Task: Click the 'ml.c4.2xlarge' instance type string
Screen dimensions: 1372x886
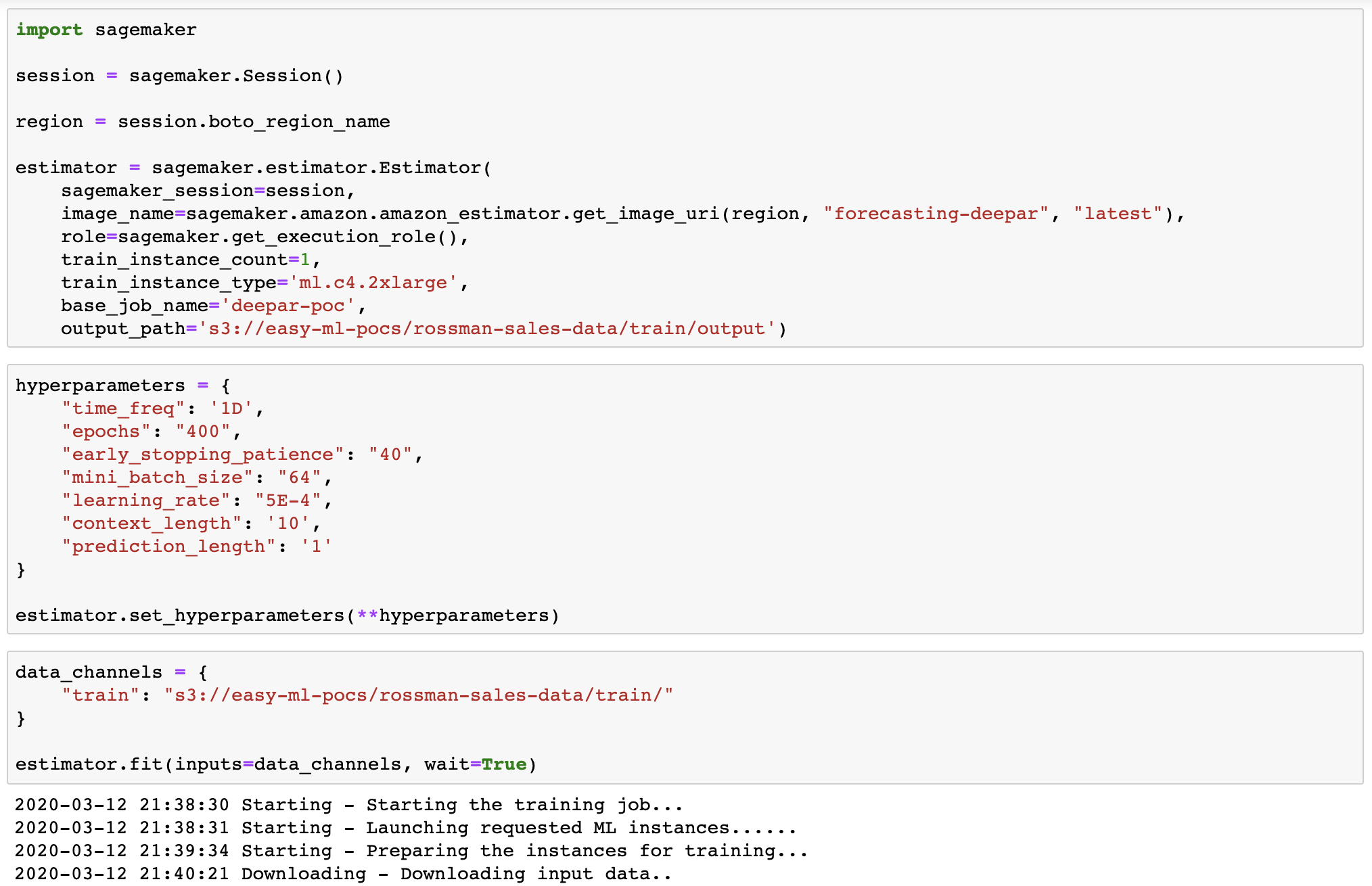Action: tap(373, 283)
